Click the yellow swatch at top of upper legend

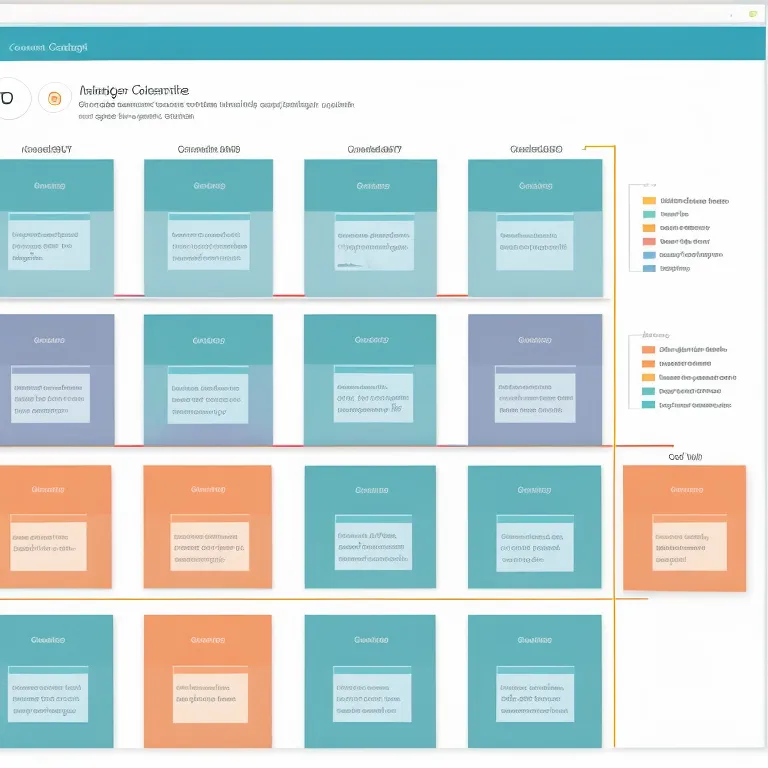pyautogui.click(x=649, y=201)
